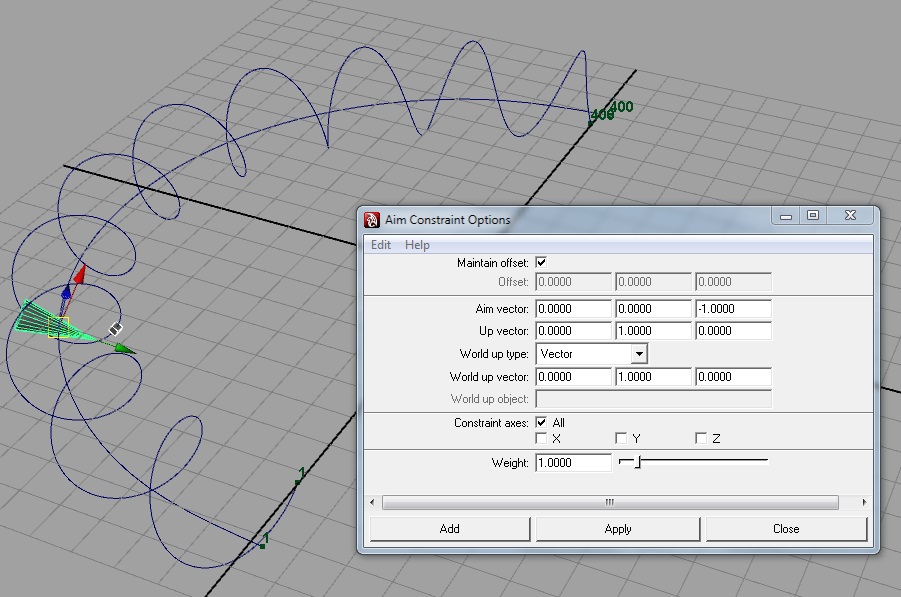This screenshot has height=597, width=901.
Task: Click the Apply button
Action: (618, 529)
